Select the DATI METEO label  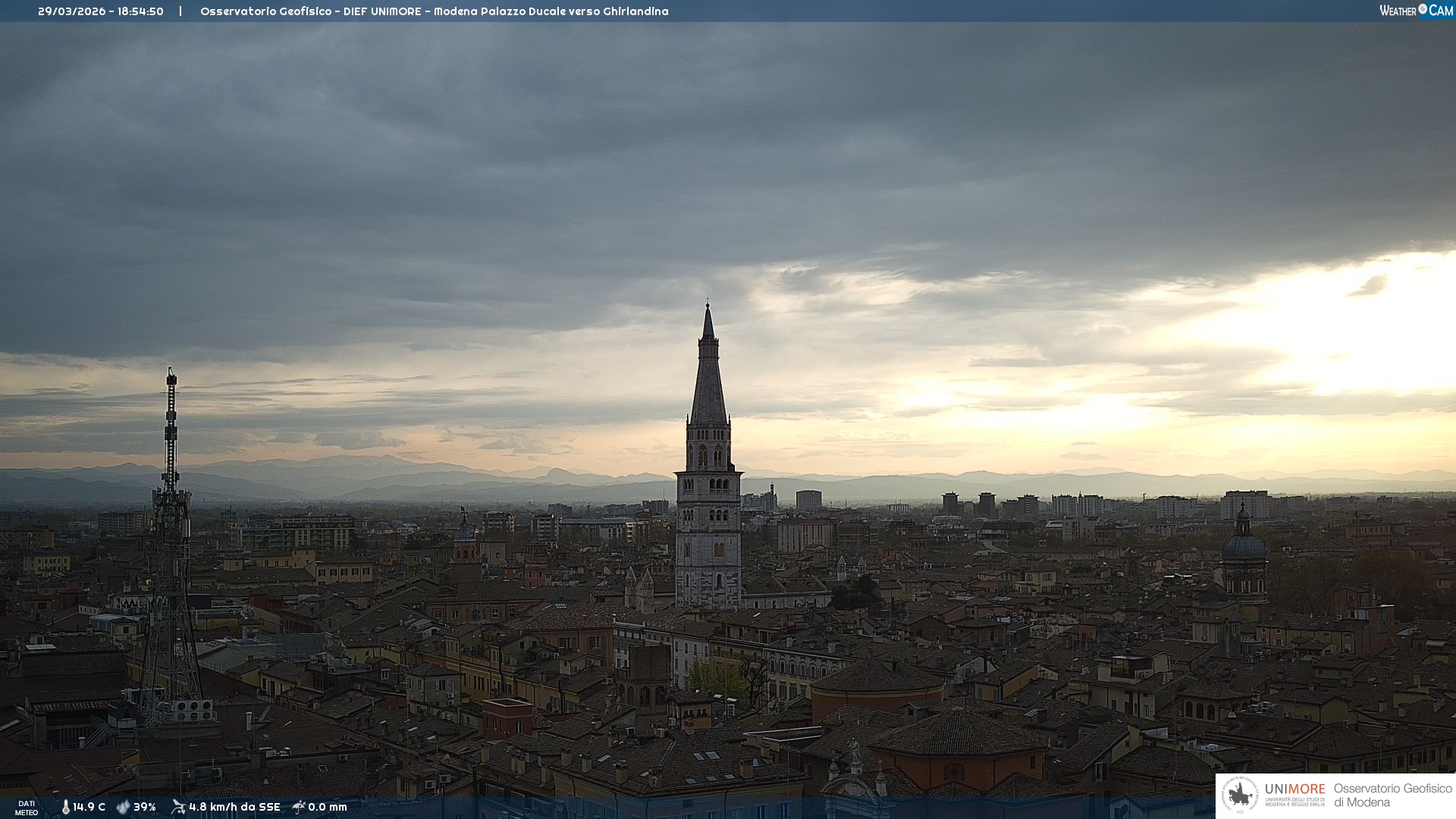[27, 808]
